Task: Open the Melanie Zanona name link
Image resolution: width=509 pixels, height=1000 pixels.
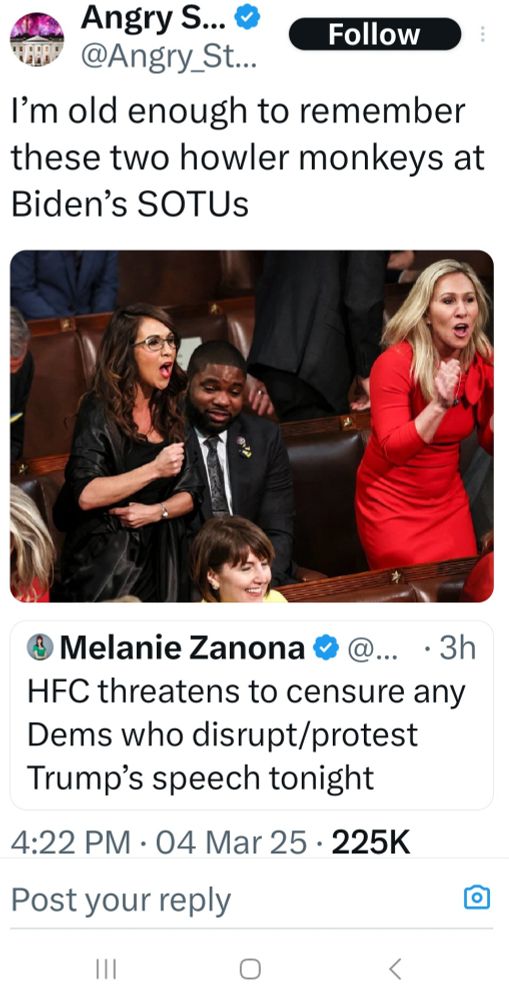Action: click(181, 649)
